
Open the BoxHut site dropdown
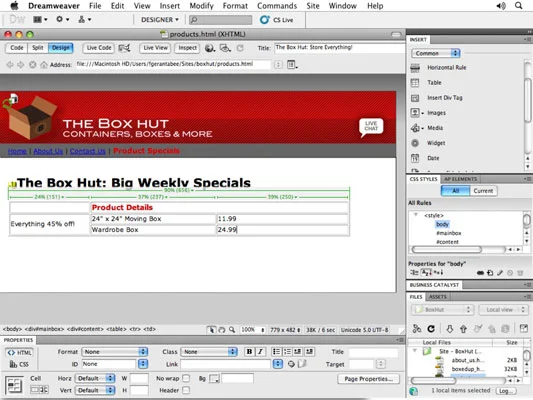pyautogui.click(x=442, y=310)
